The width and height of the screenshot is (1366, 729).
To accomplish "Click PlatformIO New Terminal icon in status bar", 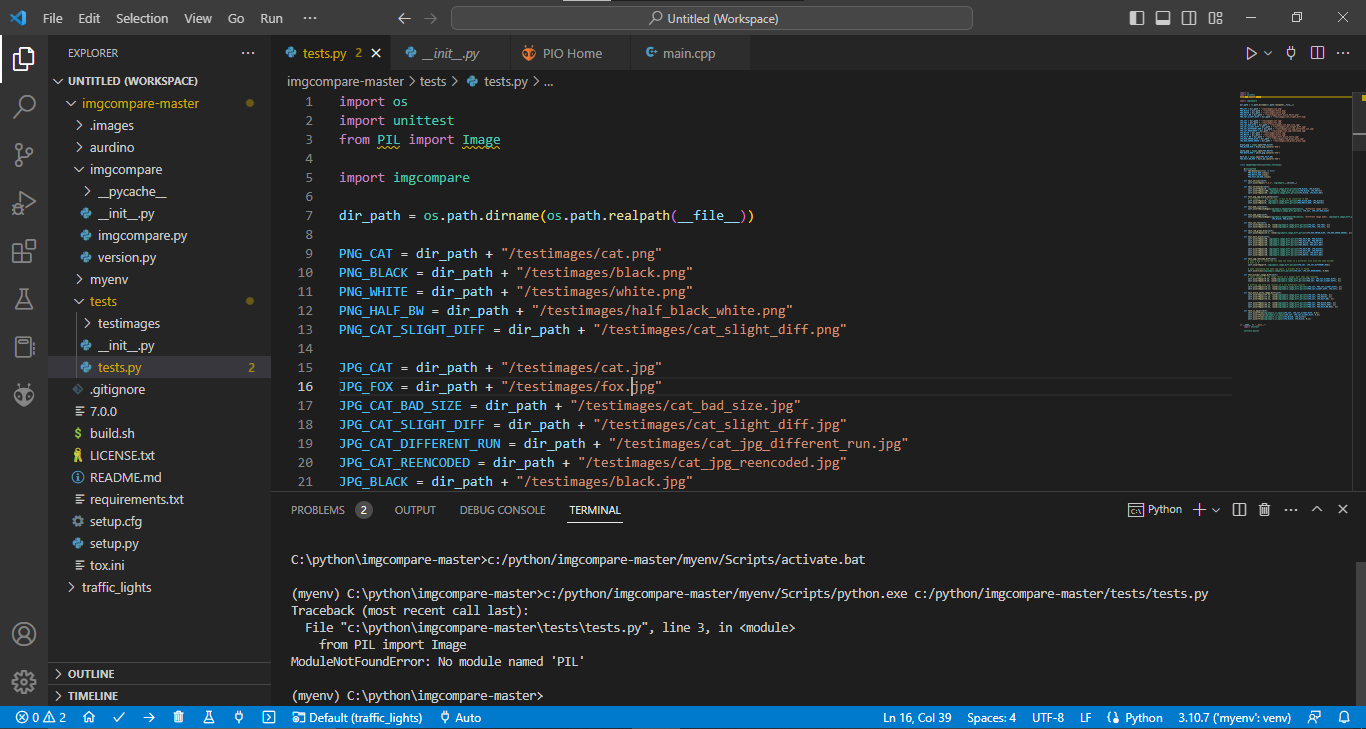I will [269, 717].
